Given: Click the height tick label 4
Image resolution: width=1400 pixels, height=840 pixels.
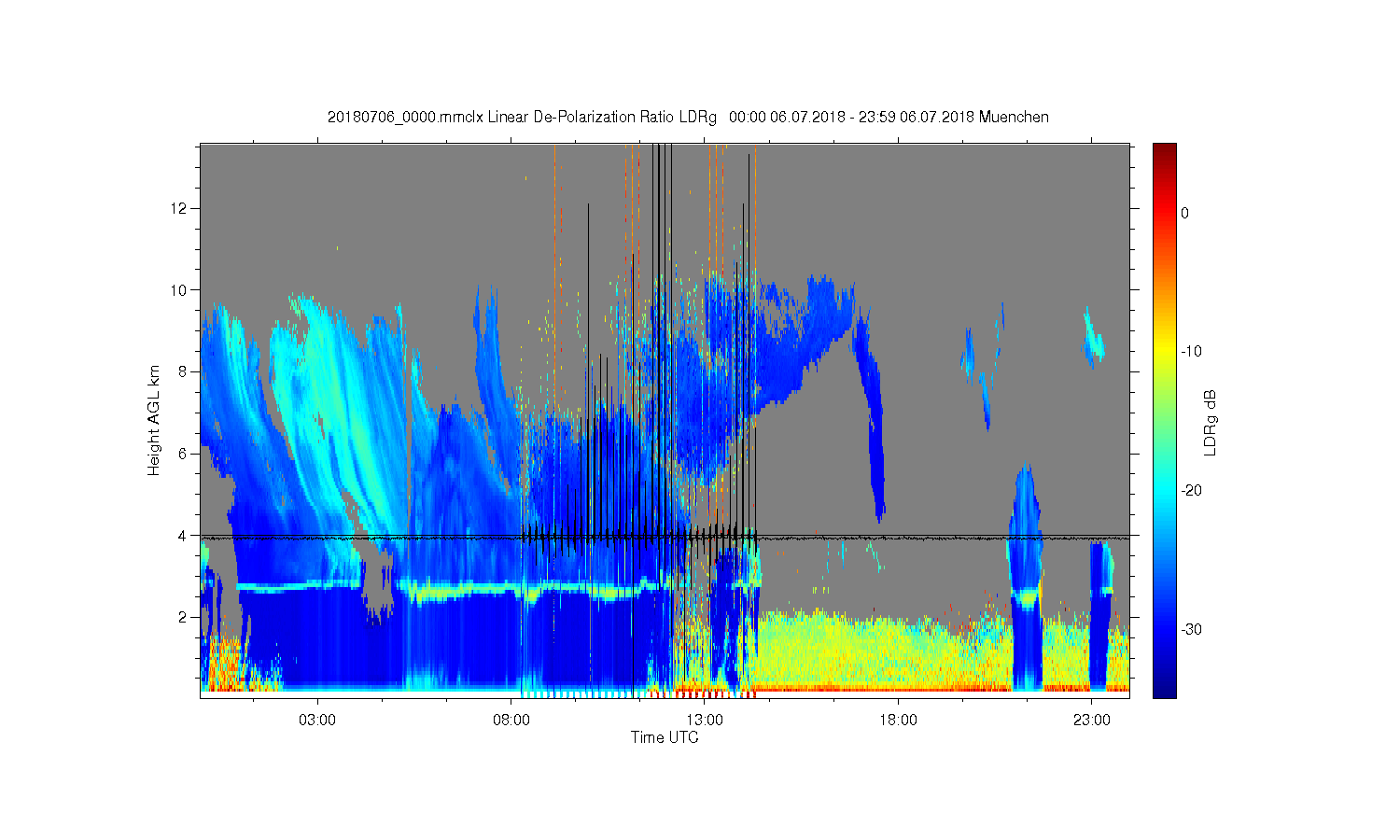Looking at the screenshot, I should tap(185, 536).
